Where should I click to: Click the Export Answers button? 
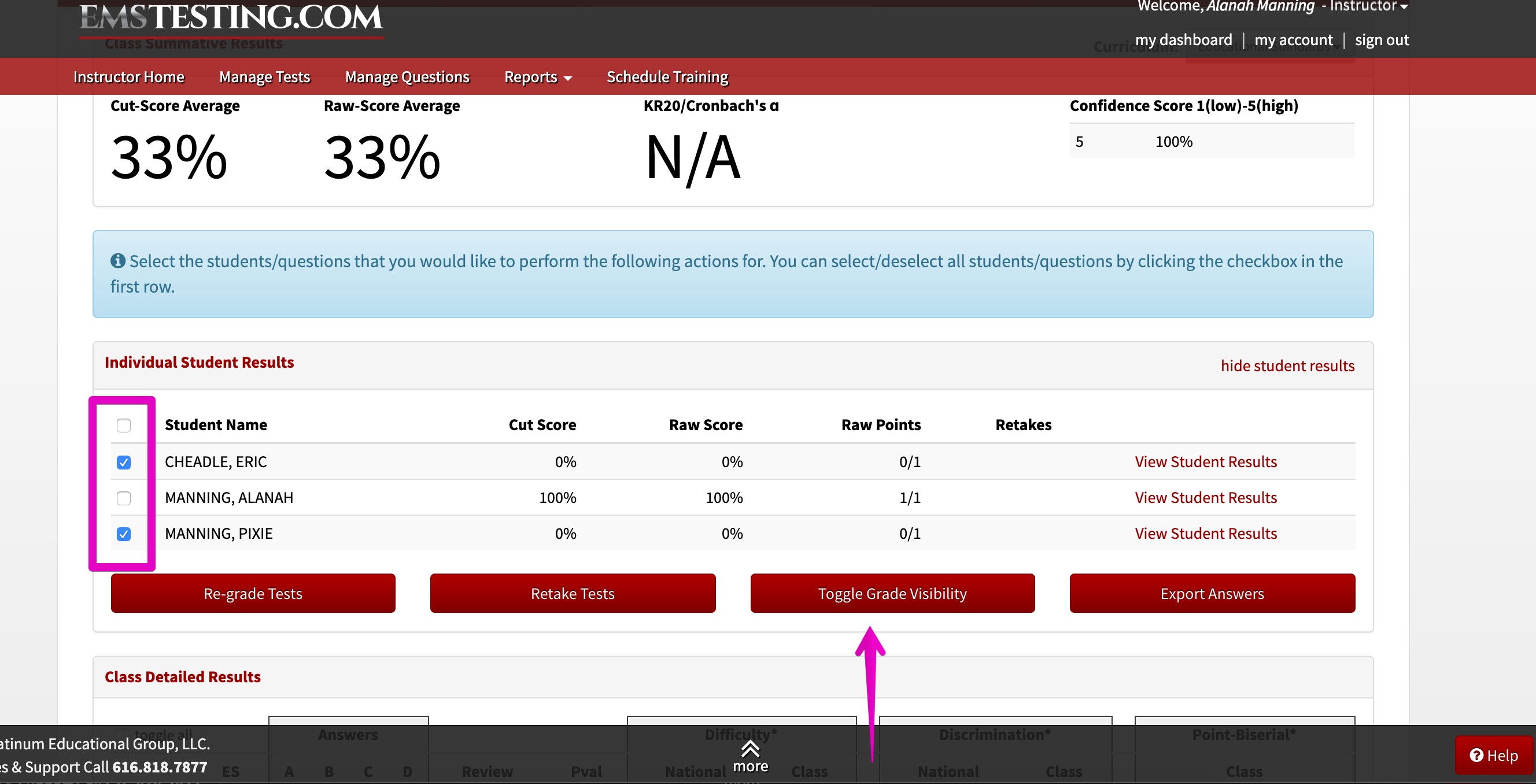pyautogui.click(x=1212, y=593)
